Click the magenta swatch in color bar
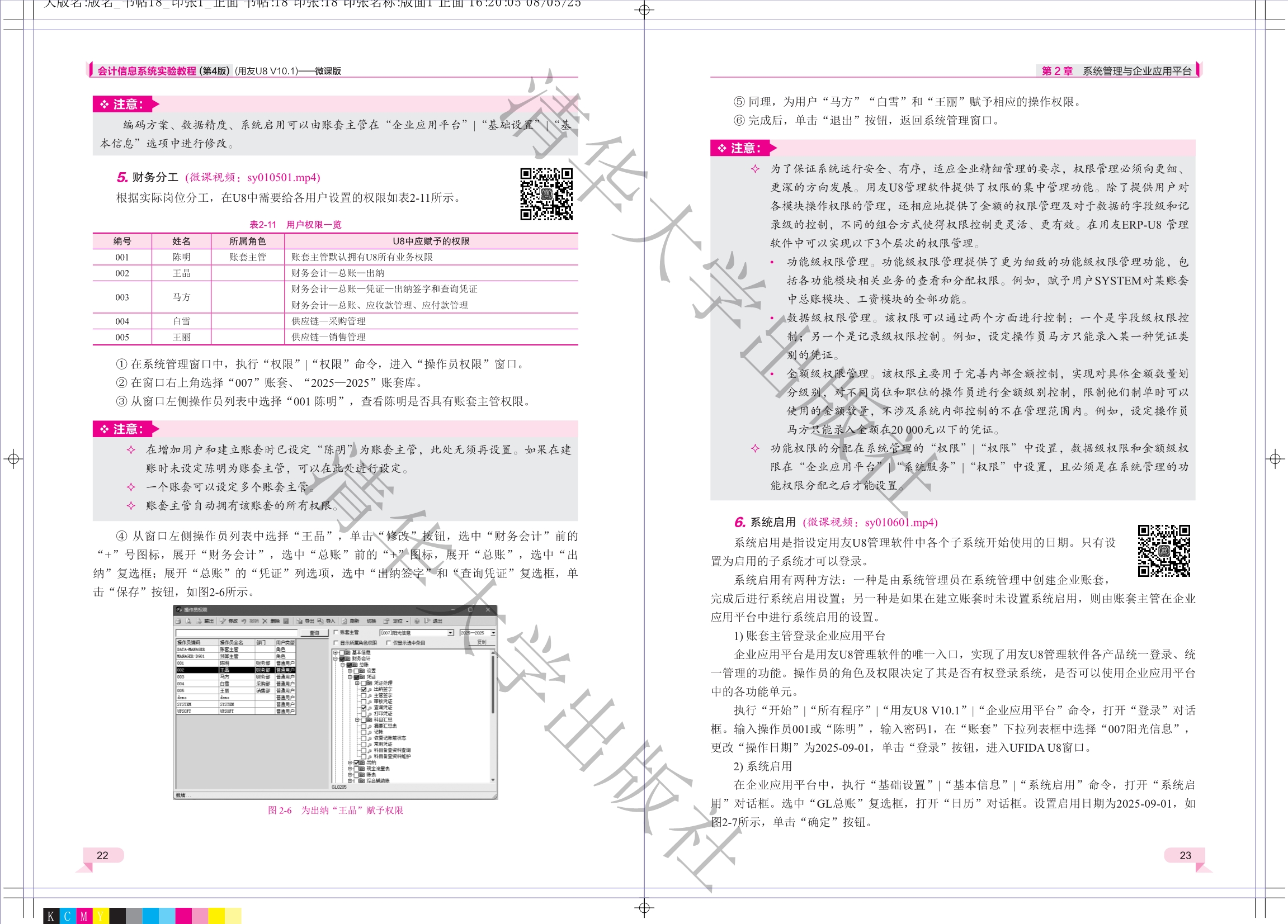 pos(183,916)
